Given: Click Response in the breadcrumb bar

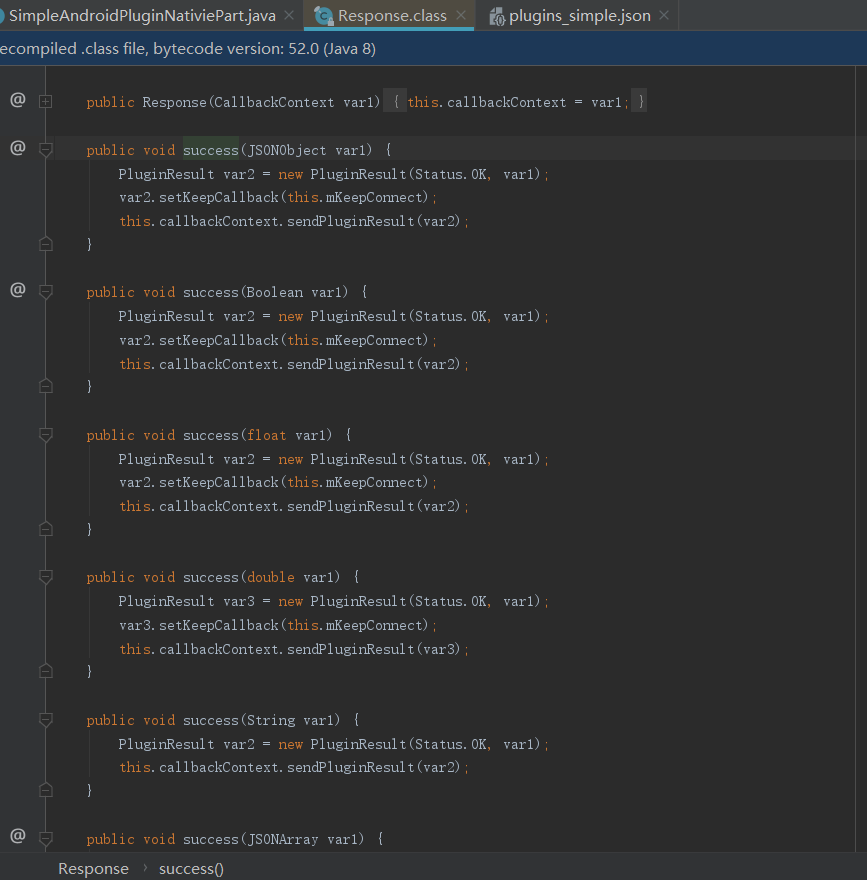Looking at the screenshot, I should (x=93, y=868).
